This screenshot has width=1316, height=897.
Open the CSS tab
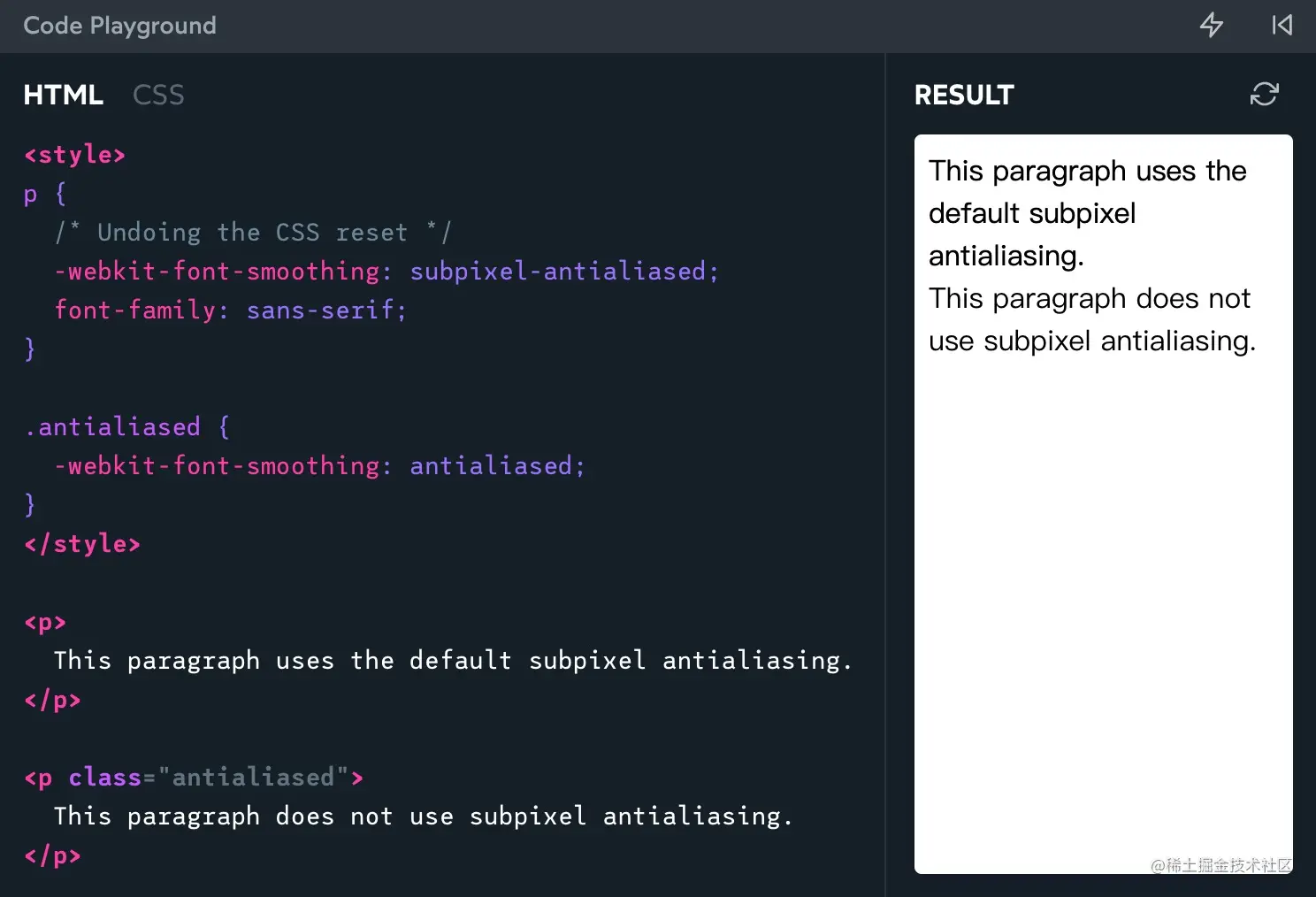coord(158,95)
